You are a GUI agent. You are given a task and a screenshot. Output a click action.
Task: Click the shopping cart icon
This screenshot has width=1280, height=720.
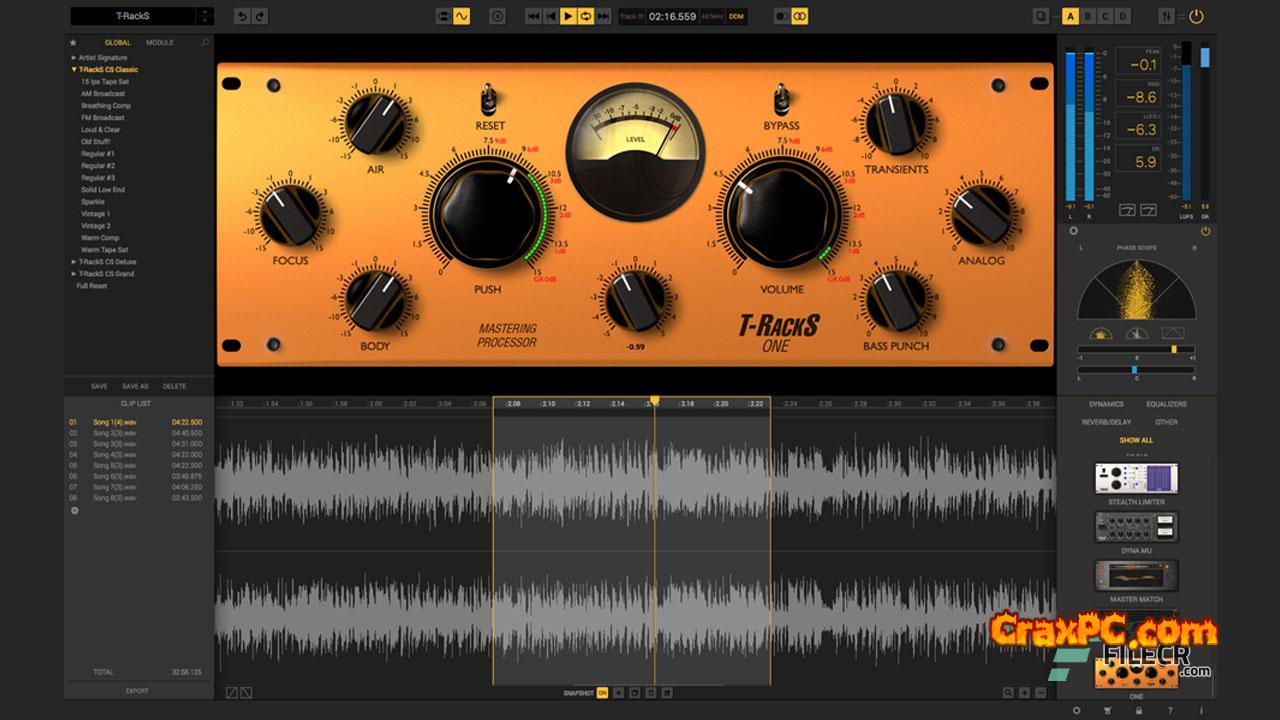(x=1109, y=710)
